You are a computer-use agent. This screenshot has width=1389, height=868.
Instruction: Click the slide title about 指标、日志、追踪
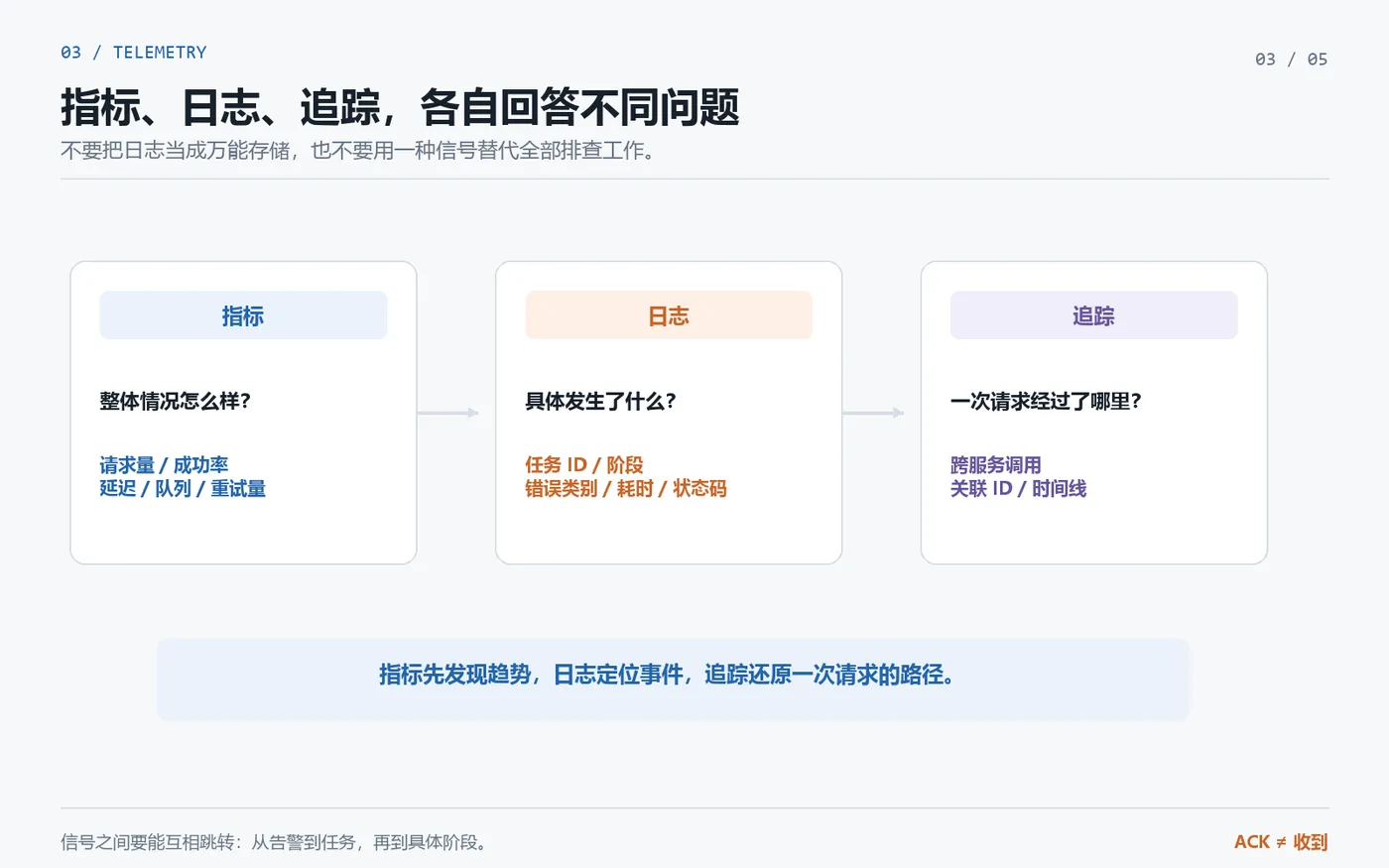pyautogui.click(x=400, y=107)
